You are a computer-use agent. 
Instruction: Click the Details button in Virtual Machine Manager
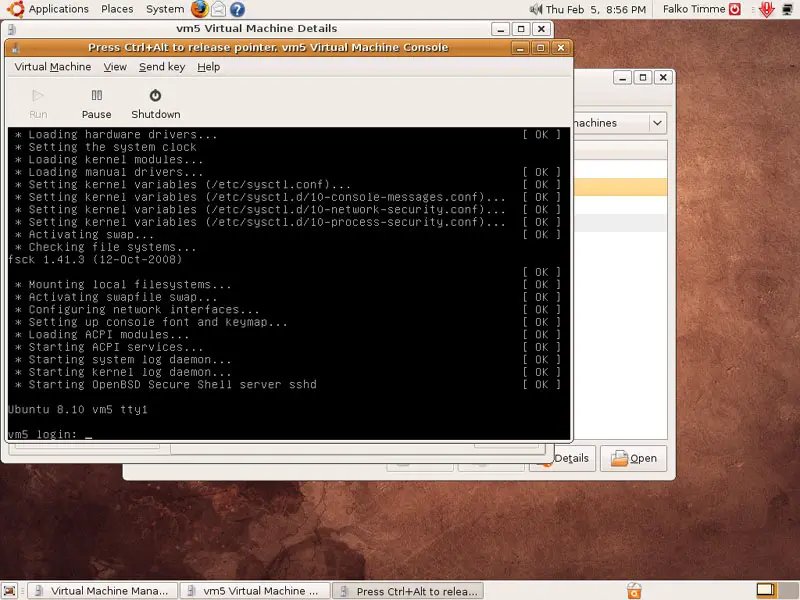[570, 458]
